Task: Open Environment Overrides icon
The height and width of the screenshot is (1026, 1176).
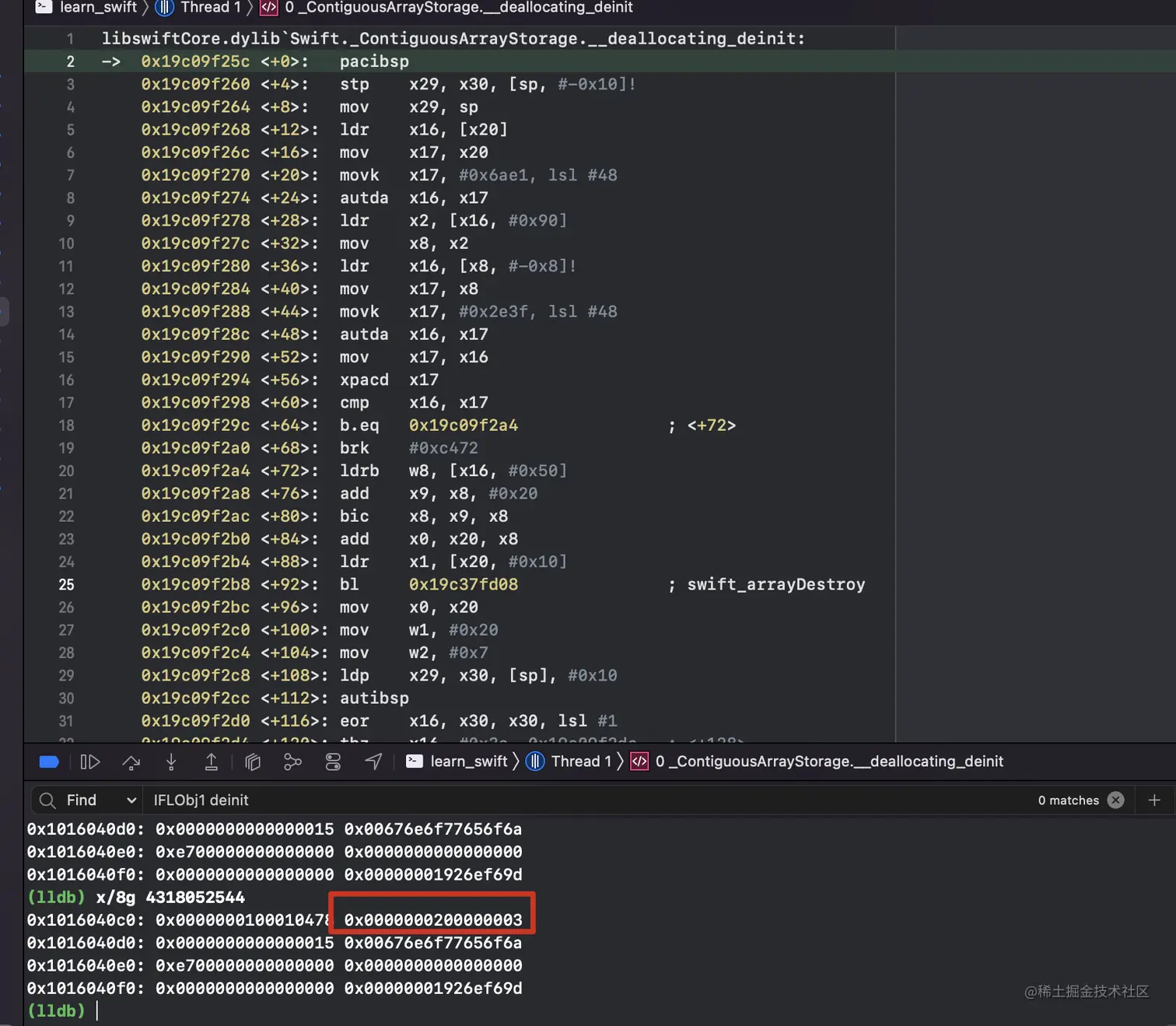Action: tap(333, 762)
